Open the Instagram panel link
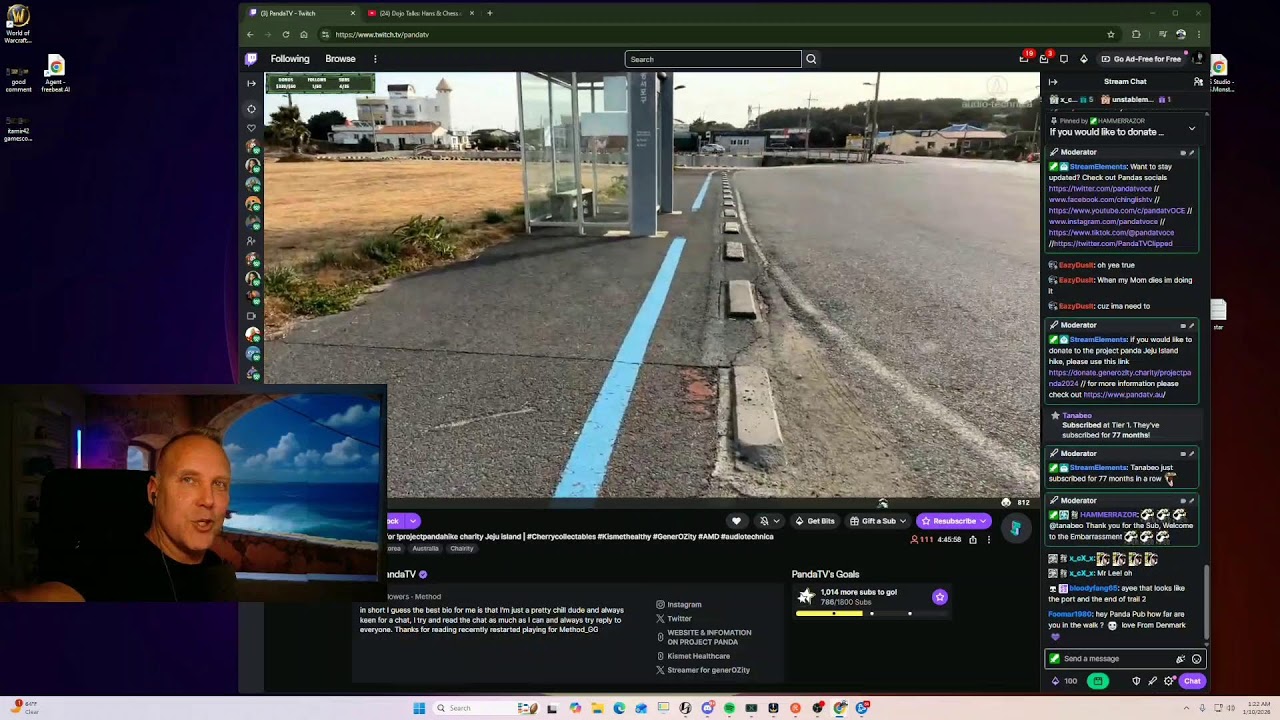This screenshot has height=720, width=1280. (679, 605)
